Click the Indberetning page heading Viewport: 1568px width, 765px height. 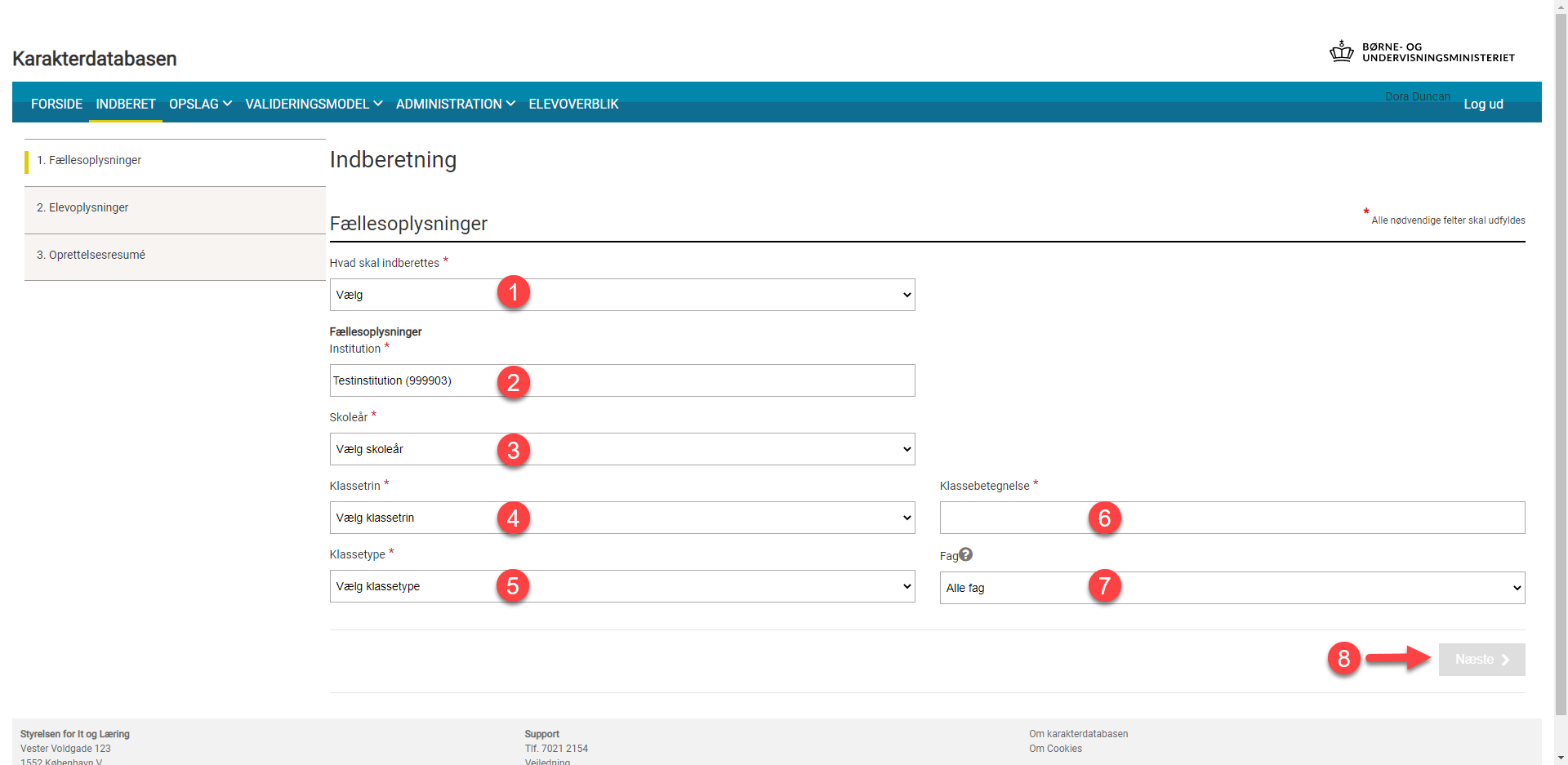[393, 159]
